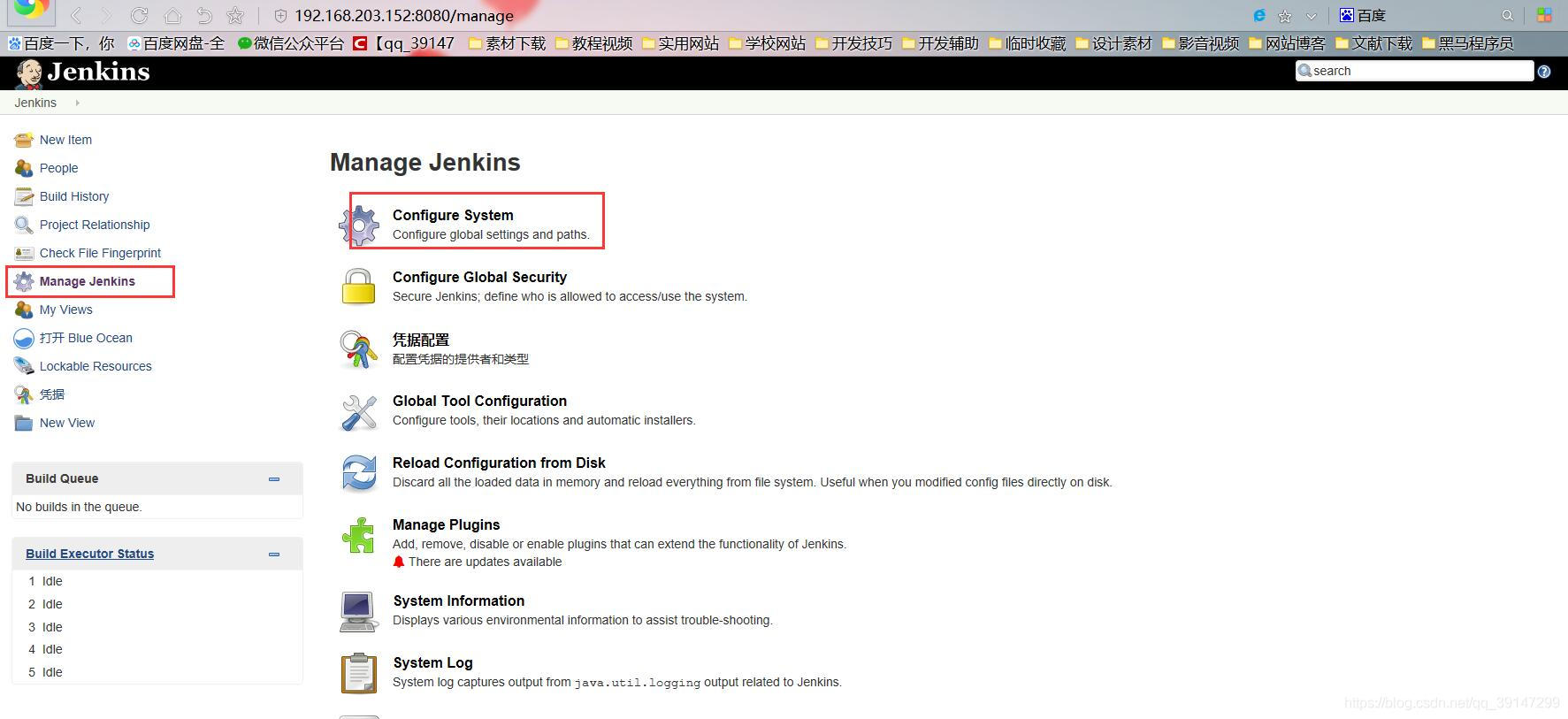
Task: Open the Build History link
Action: point(74,196)
